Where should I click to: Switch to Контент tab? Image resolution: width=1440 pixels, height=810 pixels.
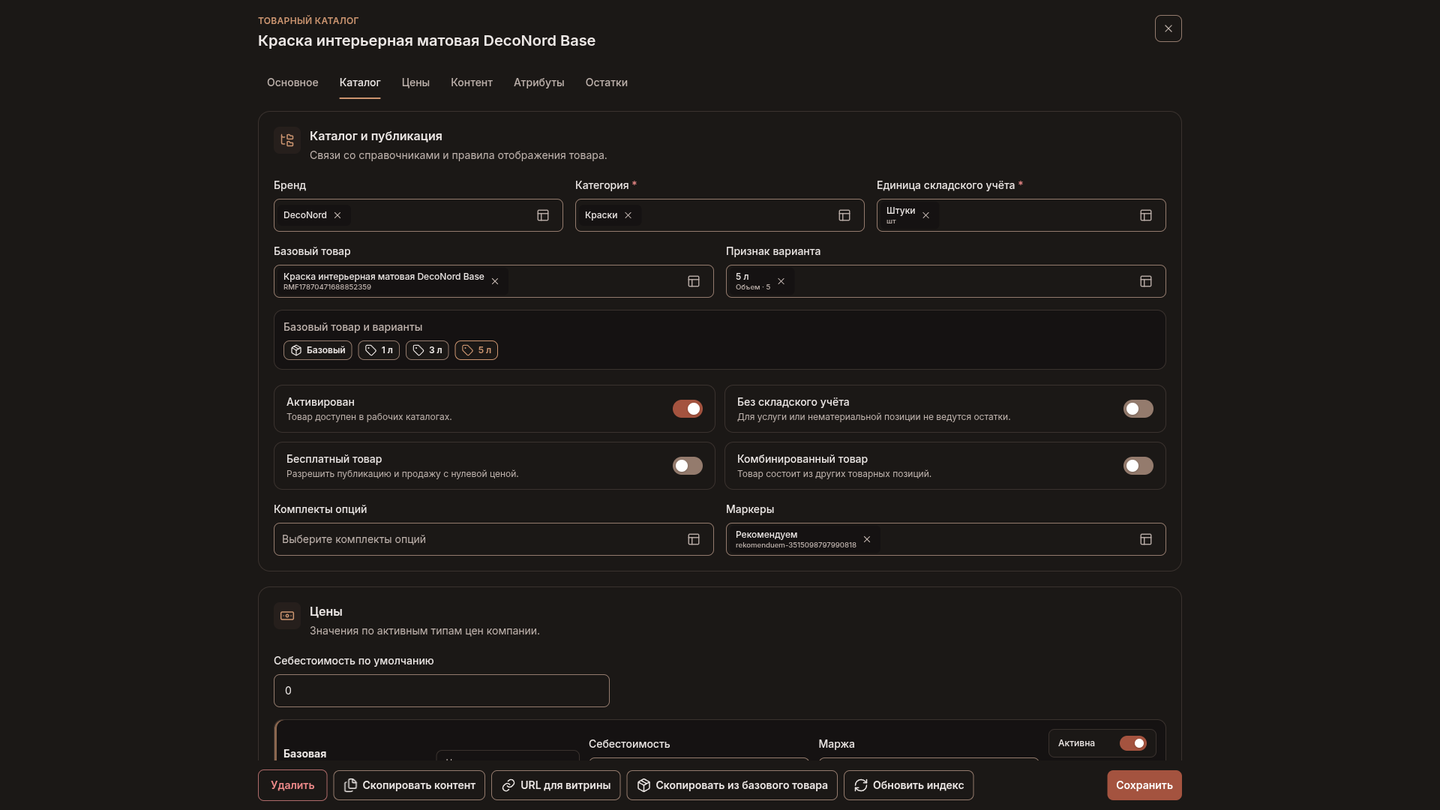[472, 82]
